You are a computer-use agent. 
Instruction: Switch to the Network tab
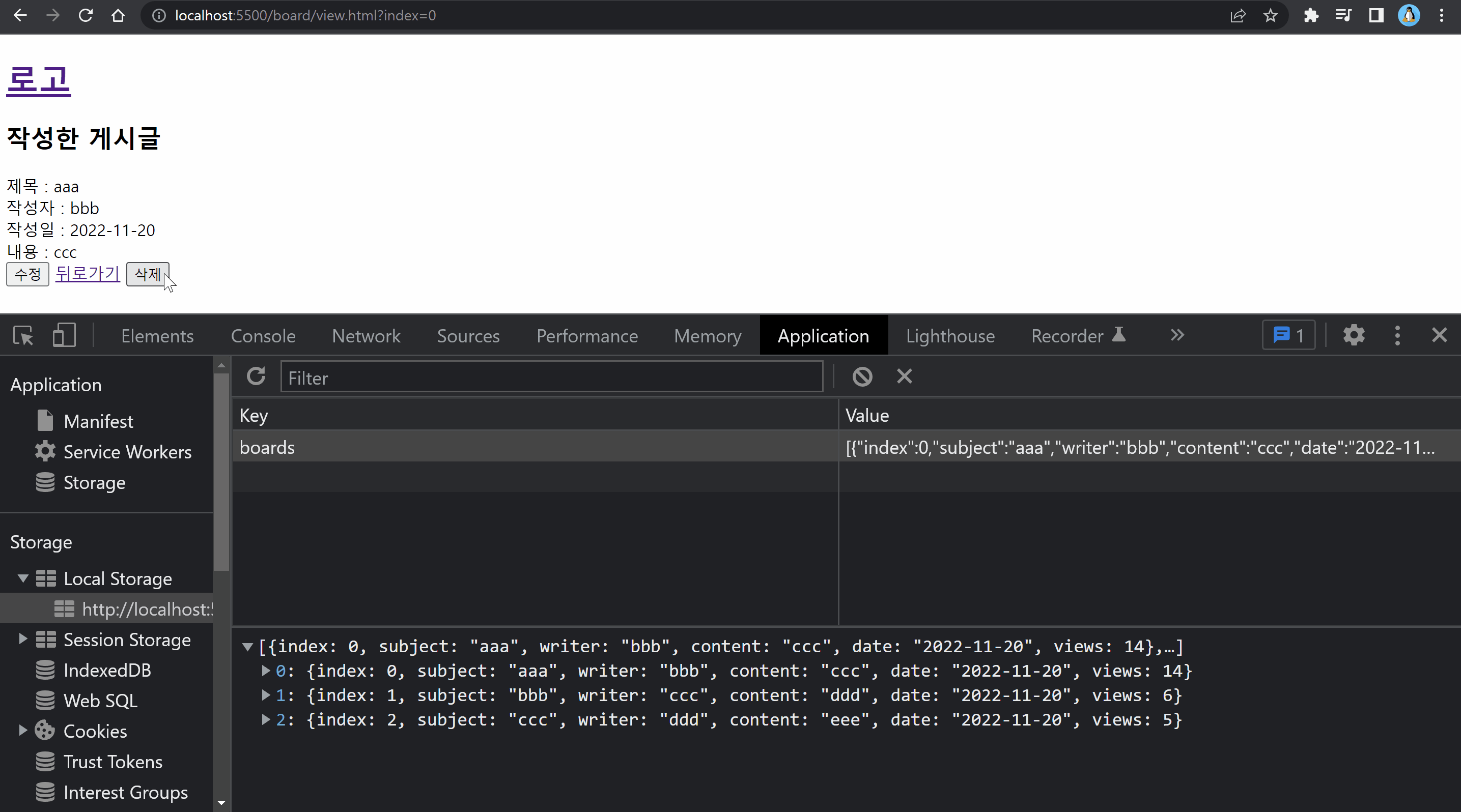point(366,335)
